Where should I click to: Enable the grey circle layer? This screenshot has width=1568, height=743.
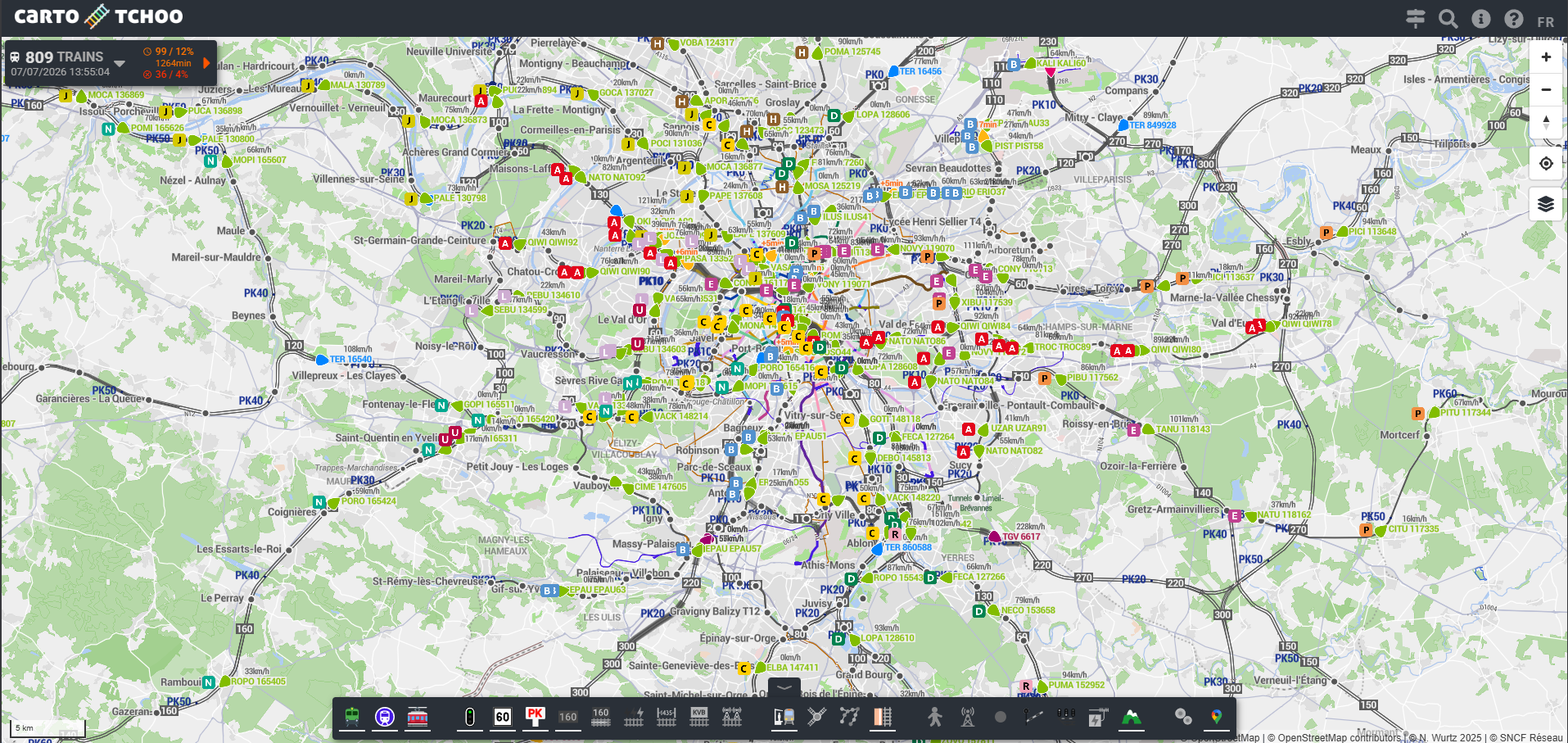click(1001, 717)
